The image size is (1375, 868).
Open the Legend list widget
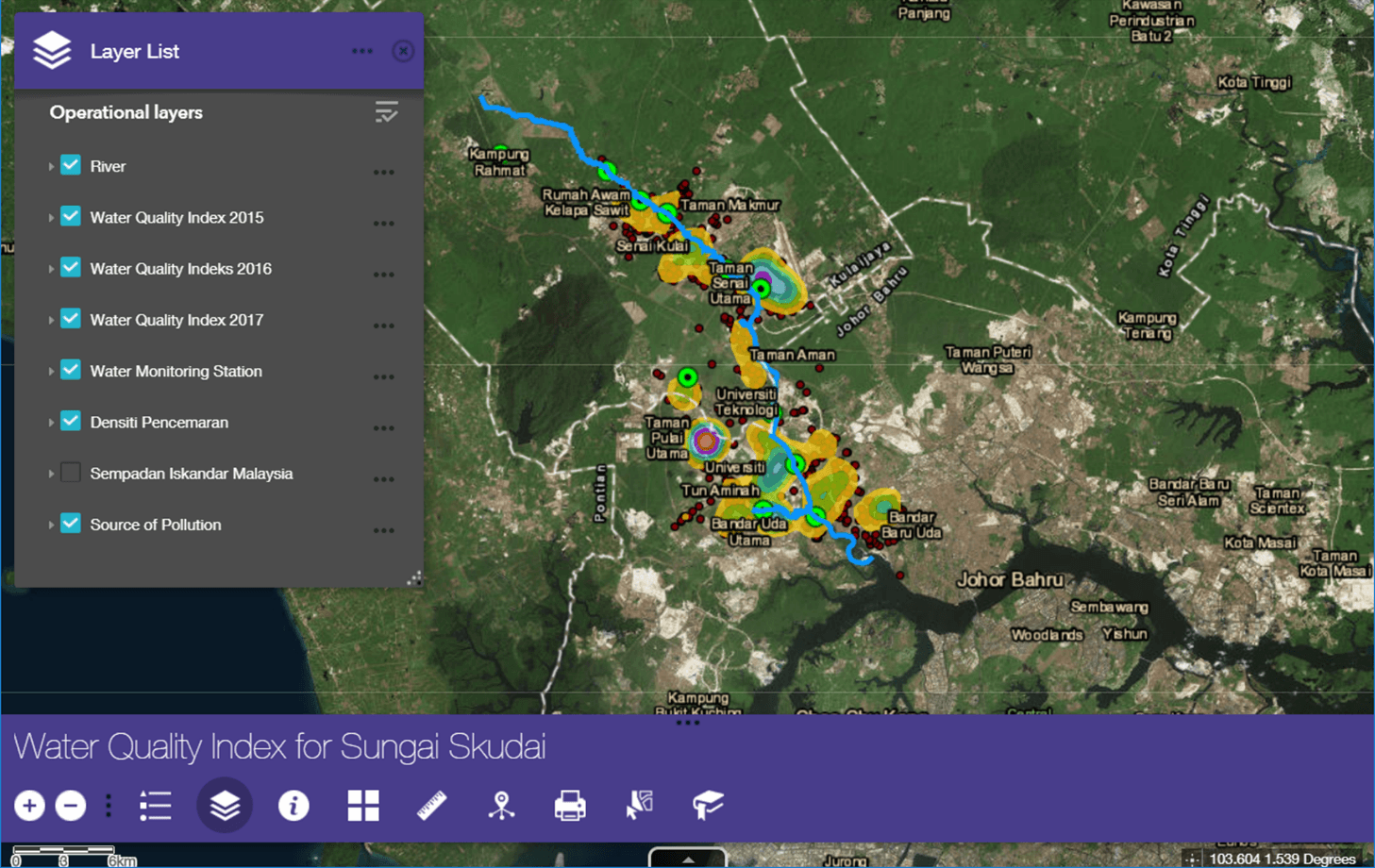(x=156, y=806)
